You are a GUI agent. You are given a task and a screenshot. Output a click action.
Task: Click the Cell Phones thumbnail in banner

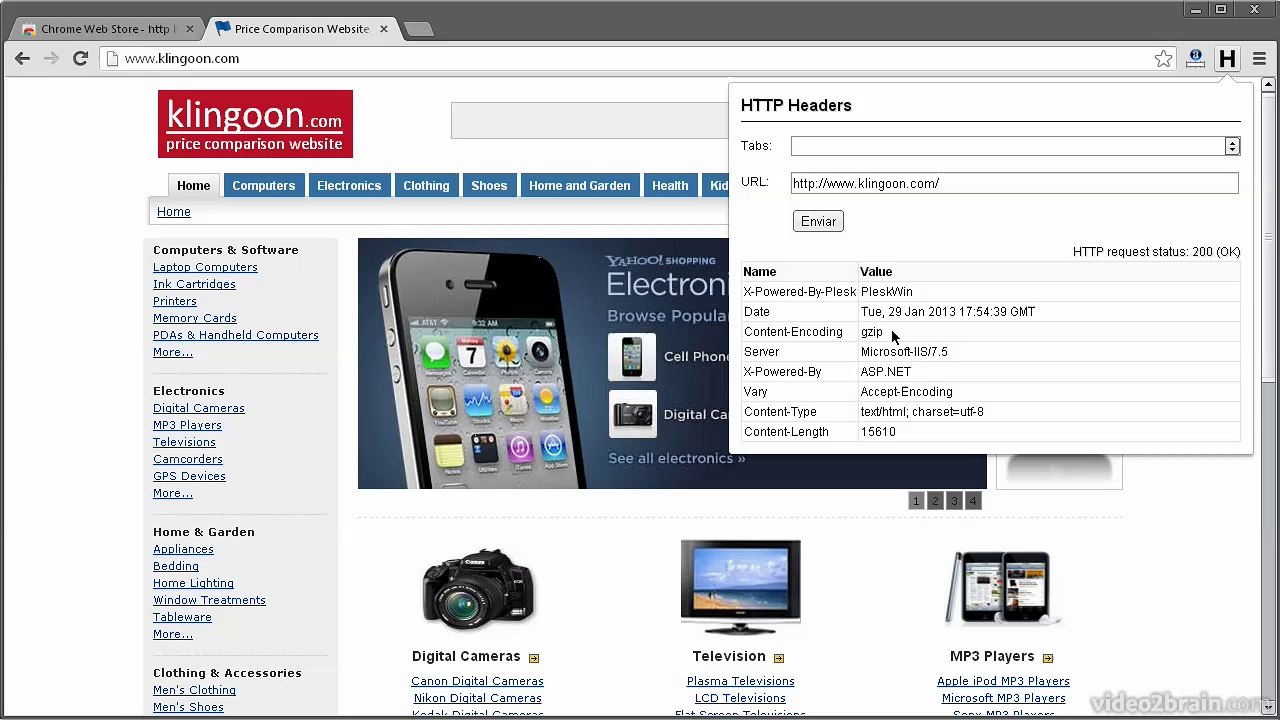(632, 357)
